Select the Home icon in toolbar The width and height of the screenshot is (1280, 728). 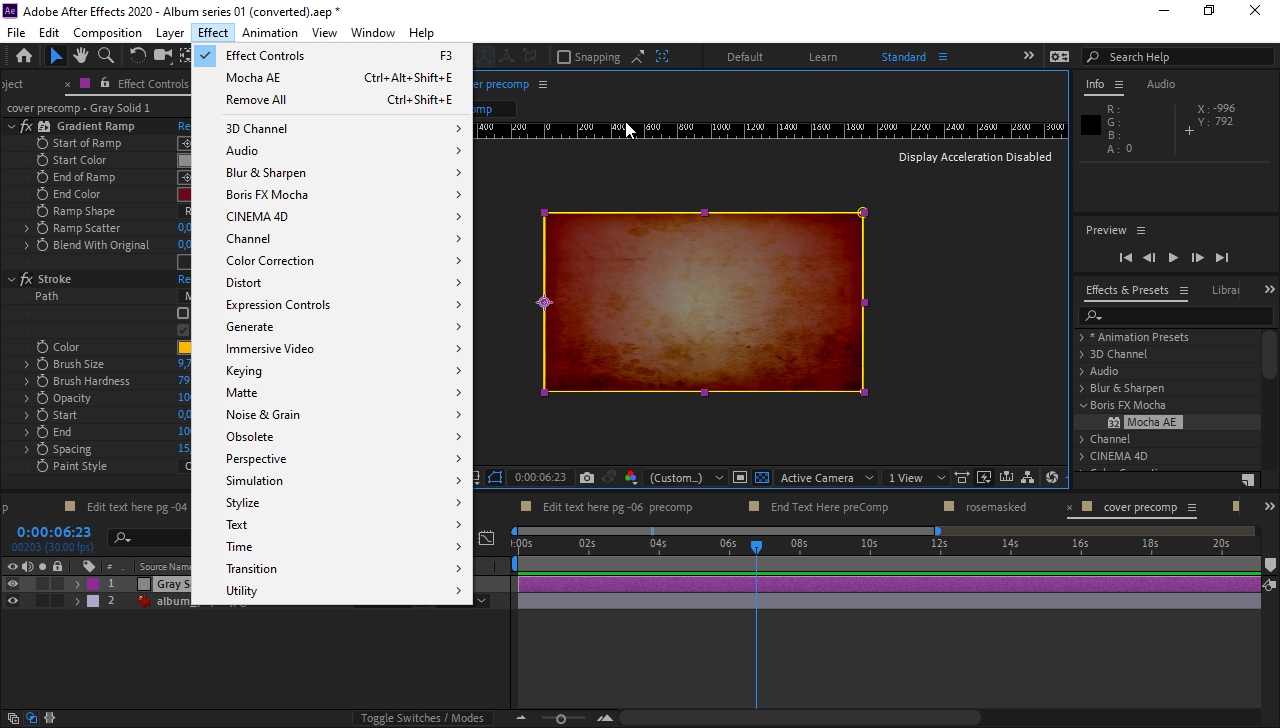coord(24,56)
